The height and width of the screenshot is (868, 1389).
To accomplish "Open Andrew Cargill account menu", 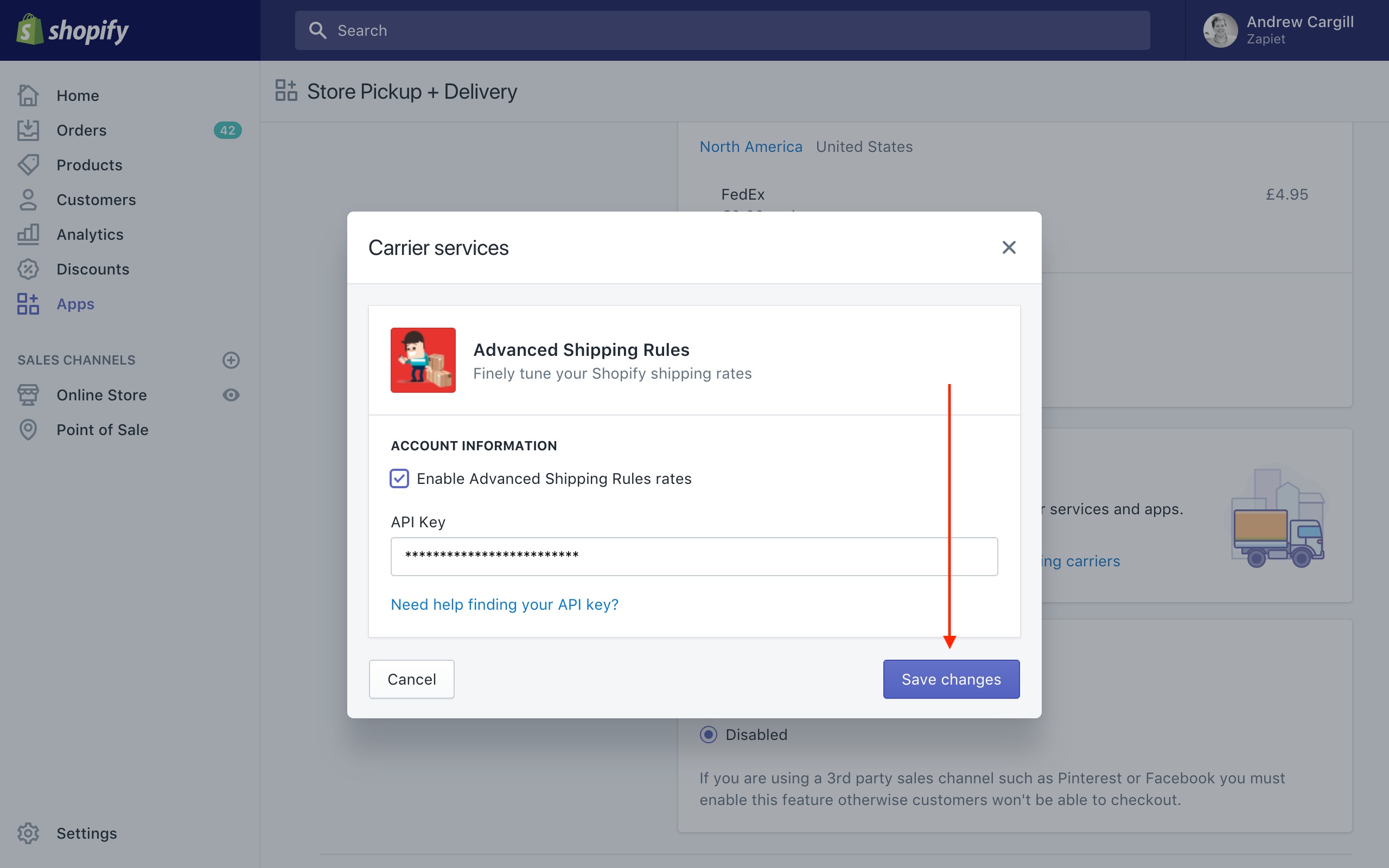I will pos(1287,30).
